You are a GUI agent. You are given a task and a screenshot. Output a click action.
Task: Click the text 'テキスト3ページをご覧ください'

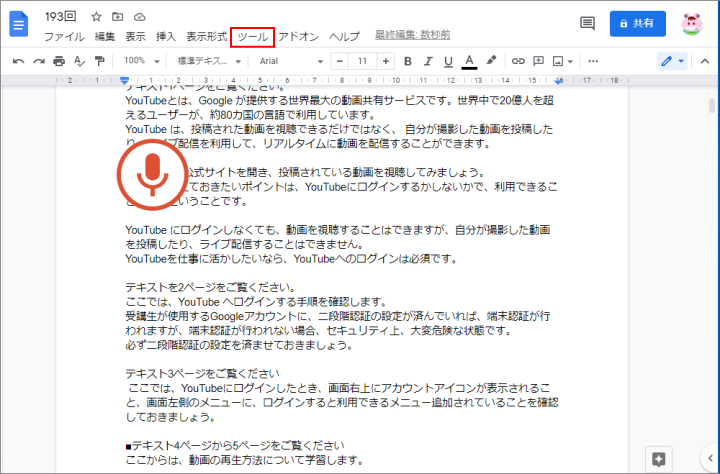click(202, 373)
